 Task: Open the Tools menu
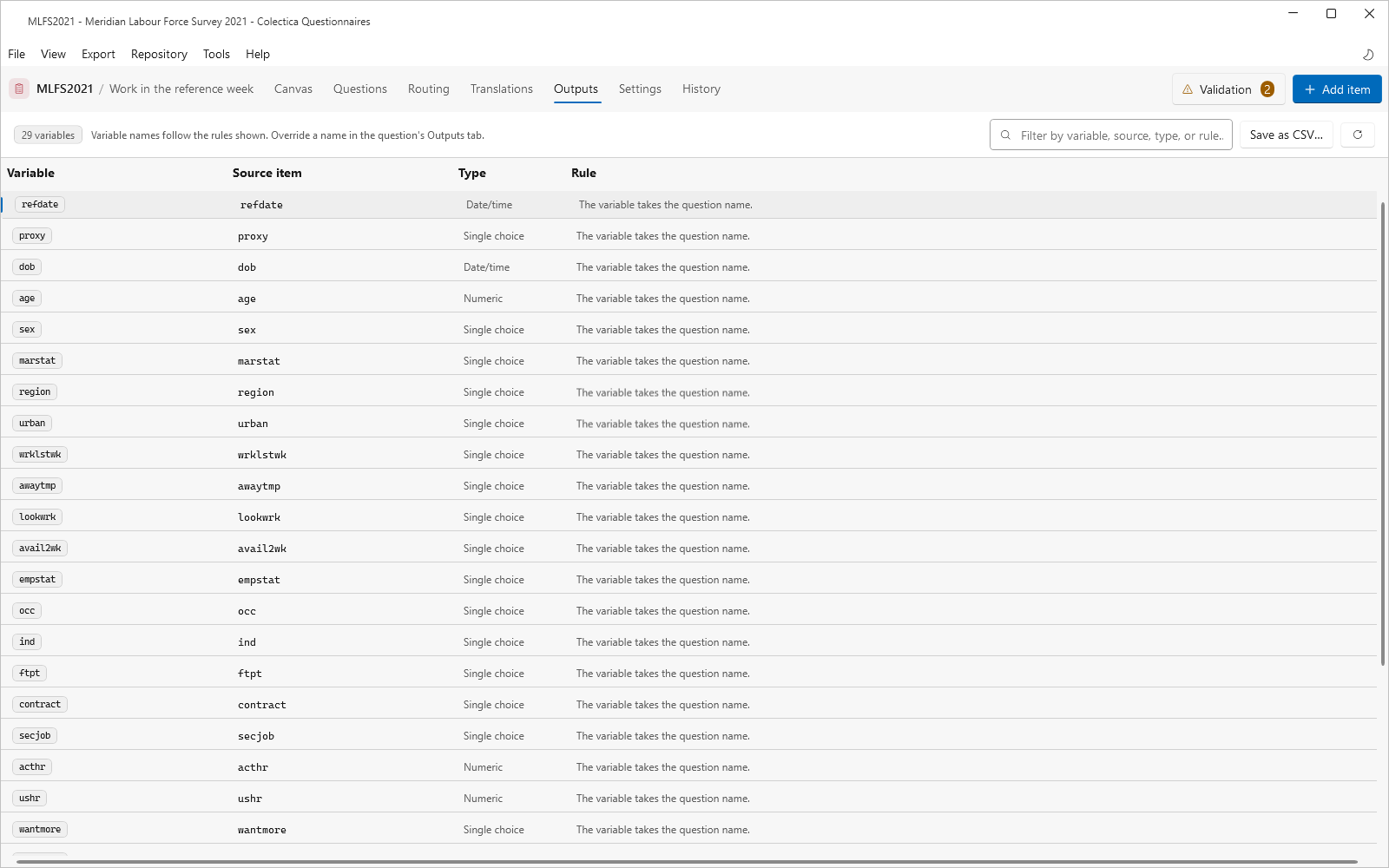click(x=216, y=54)
